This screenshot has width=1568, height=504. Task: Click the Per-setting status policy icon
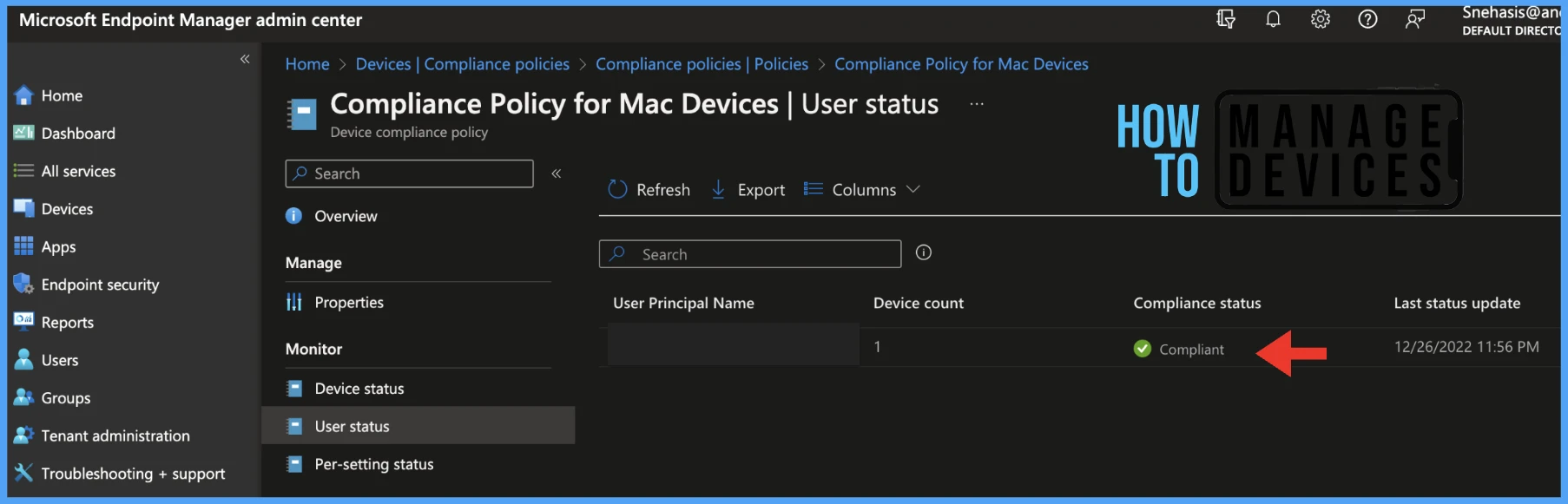click(x=294, y=464)
